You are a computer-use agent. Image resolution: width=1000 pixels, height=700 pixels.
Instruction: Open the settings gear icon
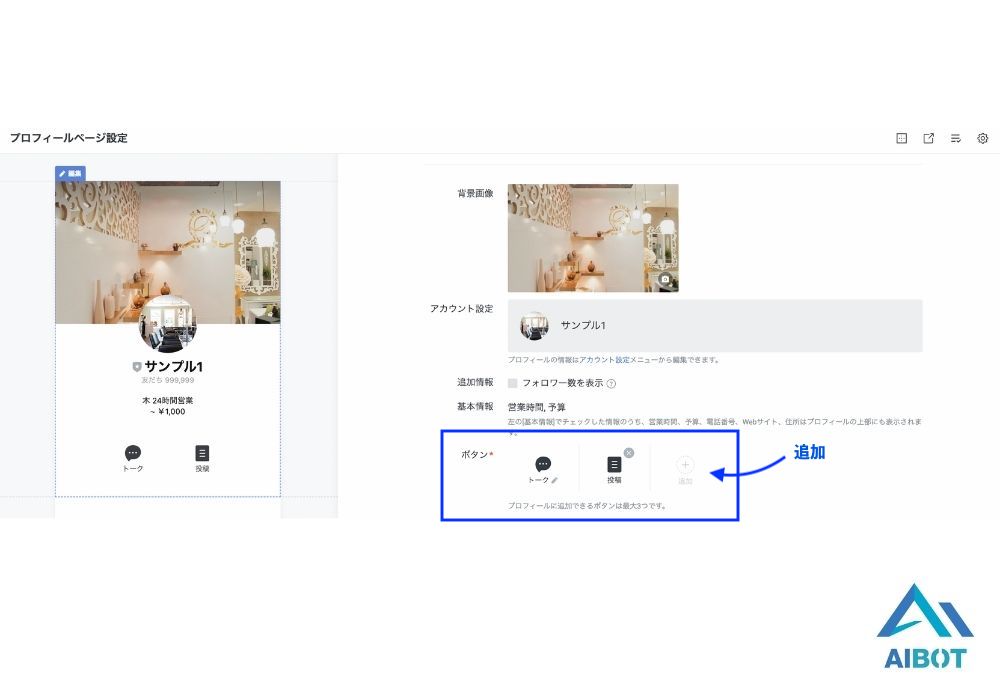983,138
